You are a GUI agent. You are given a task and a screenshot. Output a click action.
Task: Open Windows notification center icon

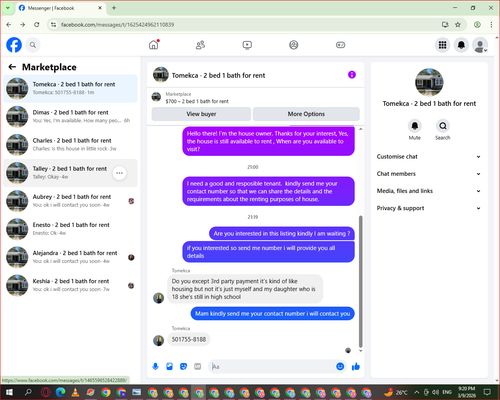(487, 392)
